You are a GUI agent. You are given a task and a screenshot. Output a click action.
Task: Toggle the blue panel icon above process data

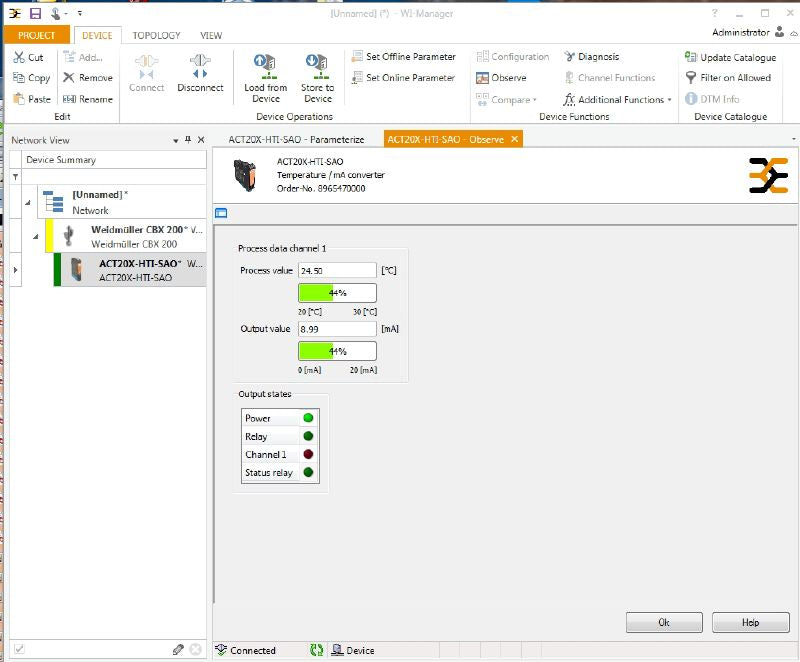tap(222, 212)
